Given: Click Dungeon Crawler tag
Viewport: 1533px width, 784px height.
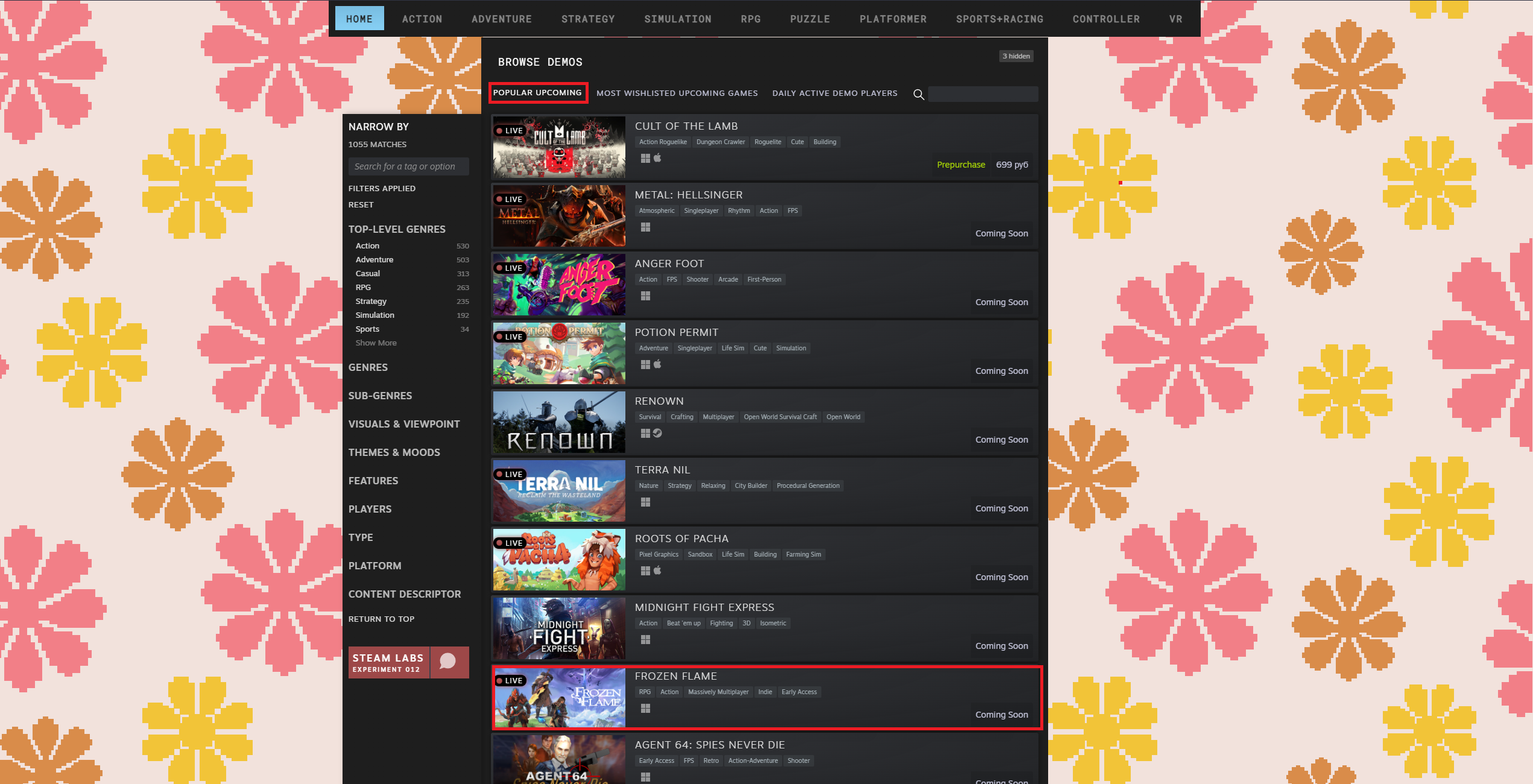Looking at the screenshot, I should (721, 142).
